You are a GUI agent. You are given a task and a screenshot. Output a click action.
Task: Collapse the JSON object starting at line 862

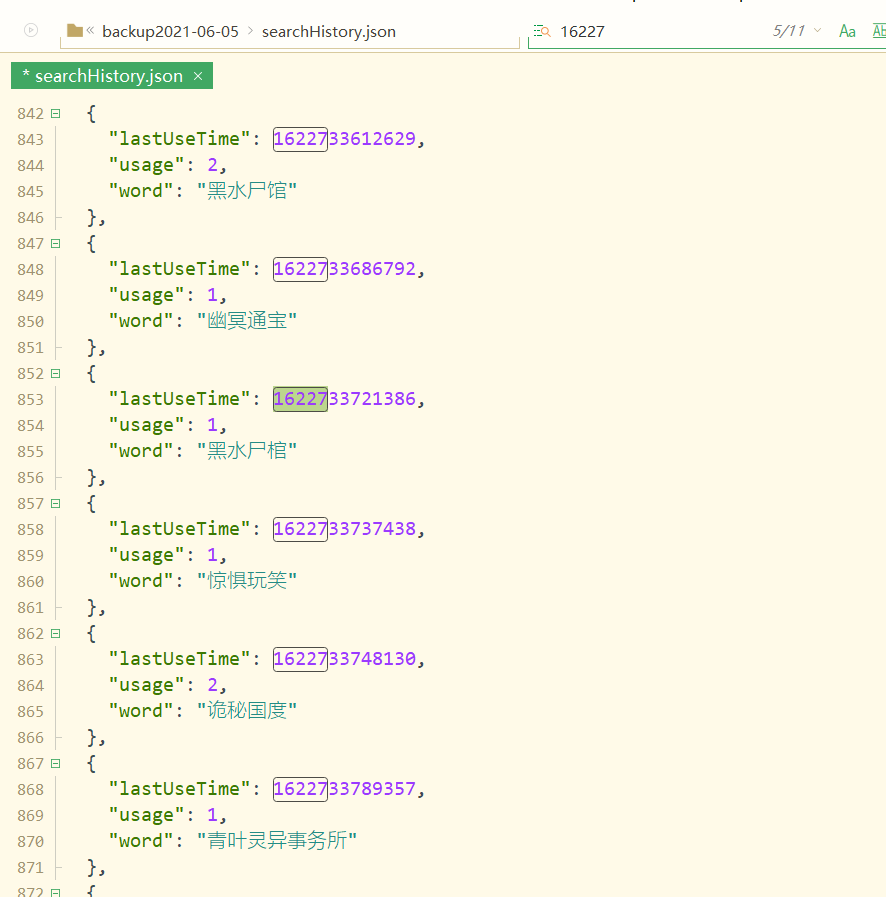56,633
